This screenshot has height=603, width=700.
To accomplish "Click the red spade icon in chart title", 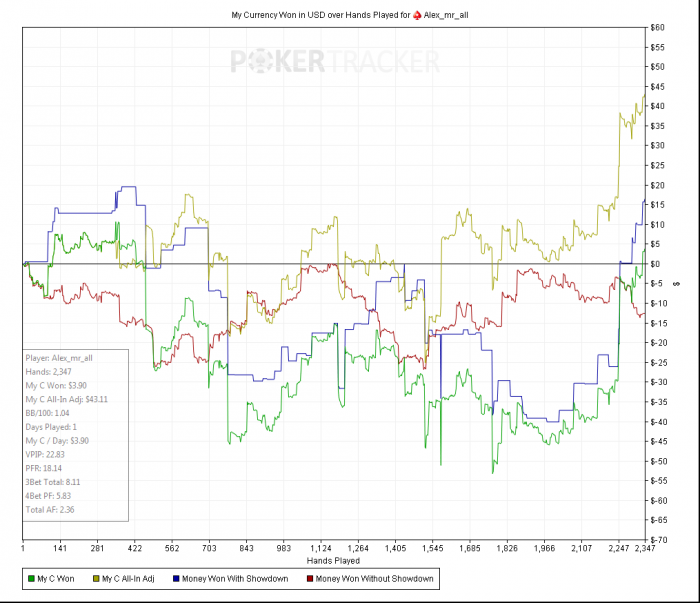I will pyautogui.click(x=417, y=15).
